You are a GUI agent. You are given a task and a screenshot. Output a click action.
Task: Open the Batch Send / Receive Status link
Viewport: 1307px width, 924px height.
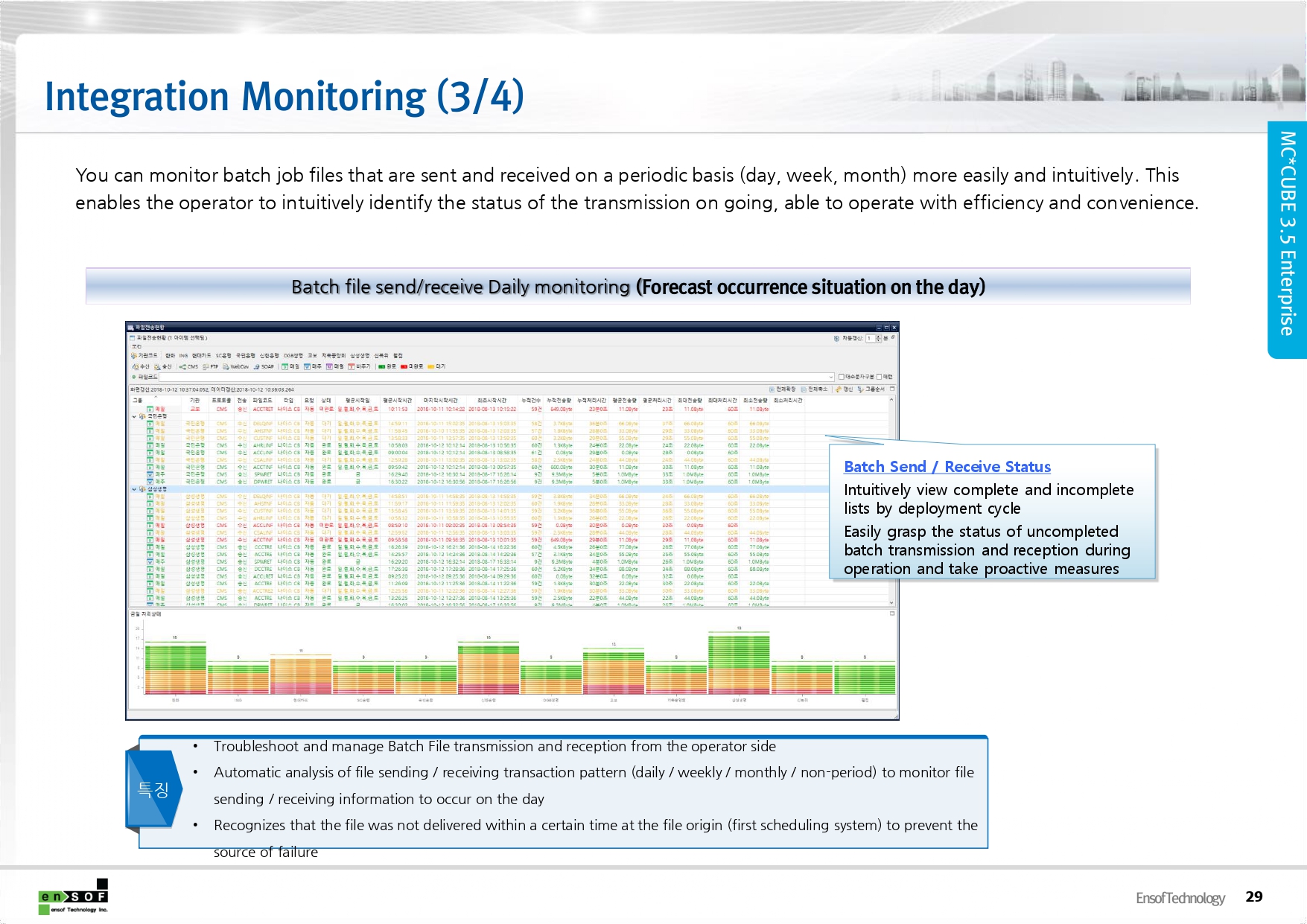coord(947,467)
